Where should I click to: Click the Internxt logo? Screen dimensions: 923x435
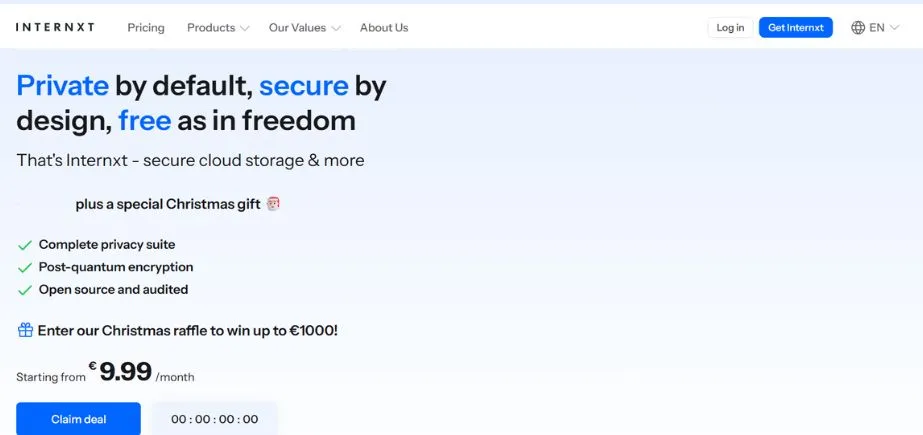coord(56,28)
